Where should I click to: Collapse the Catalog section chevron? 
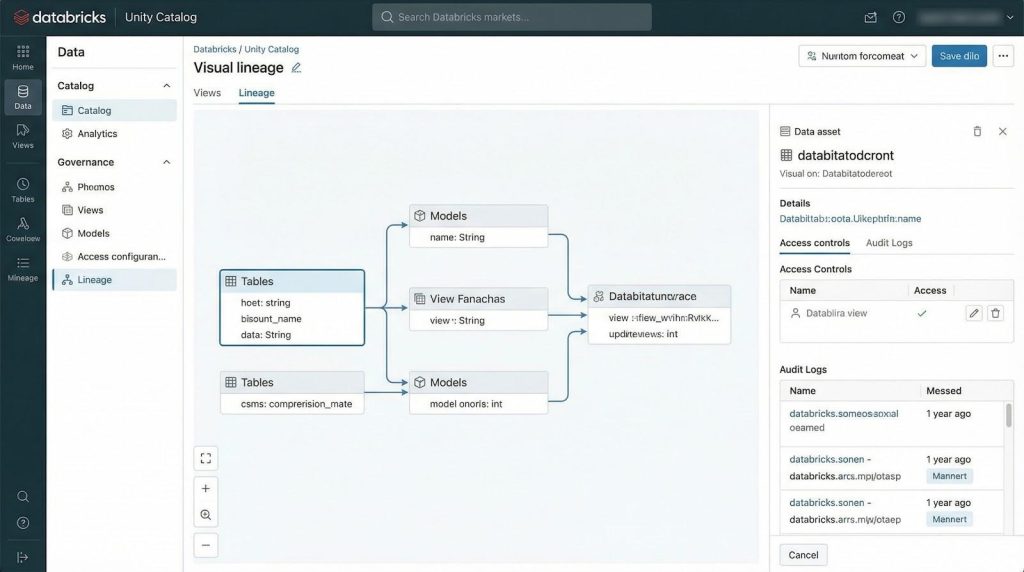coord(167,86)
